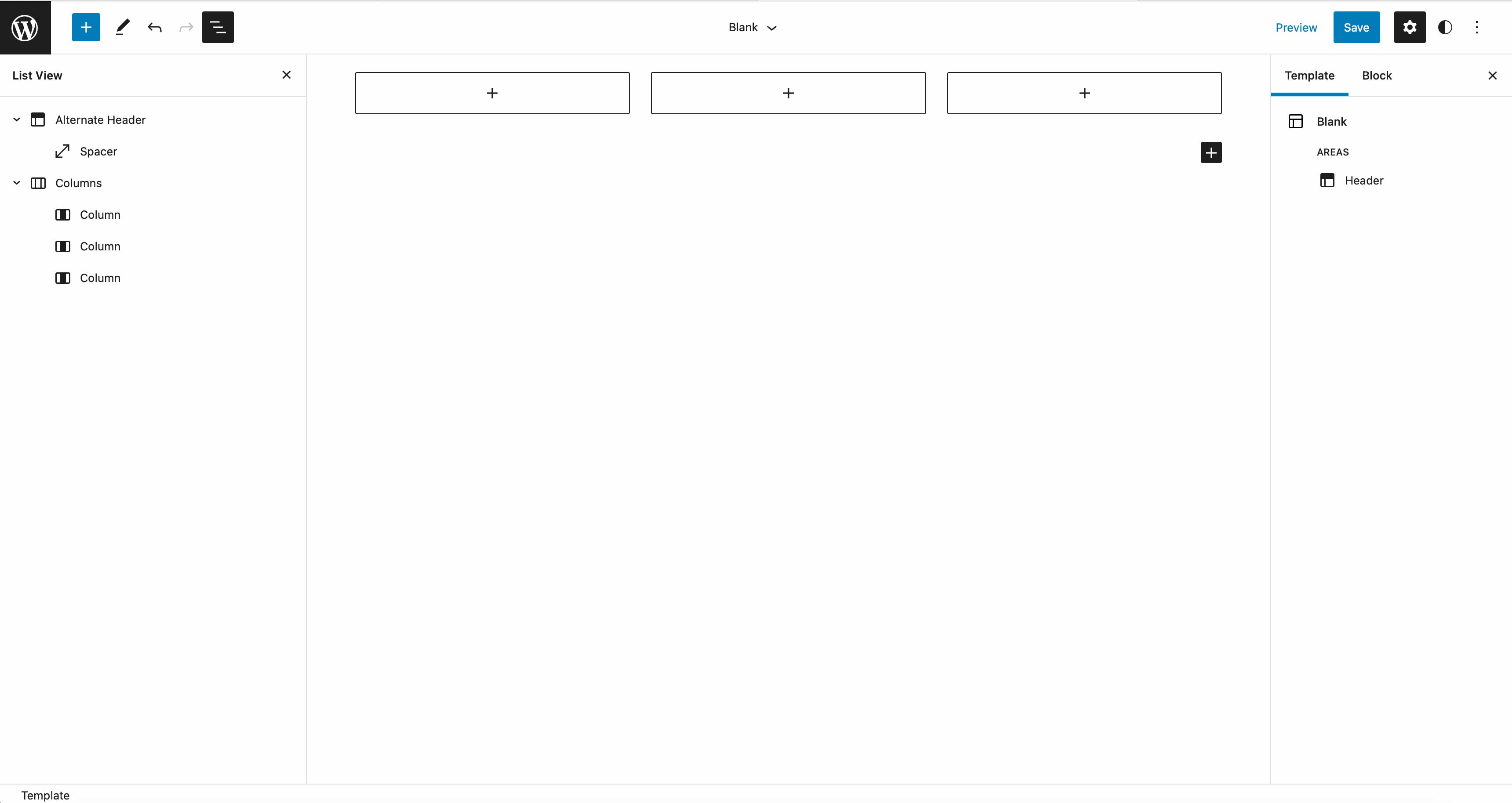Screen dimensions: 1512x803
Task: Click the redo arrow icon
Action: pyautogui.click(x=186, y=27)
